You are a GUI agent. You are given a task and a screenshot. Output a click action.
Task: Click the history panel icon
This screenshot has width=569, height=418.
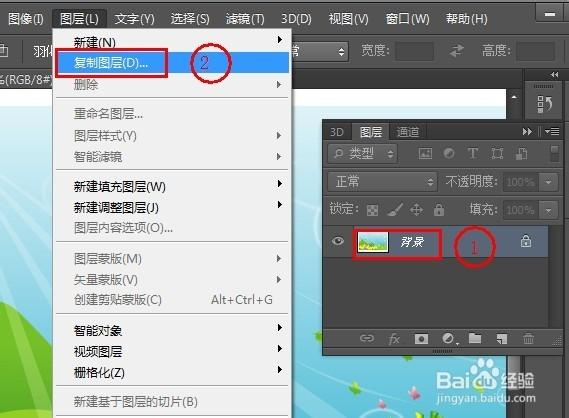(544, 104)
